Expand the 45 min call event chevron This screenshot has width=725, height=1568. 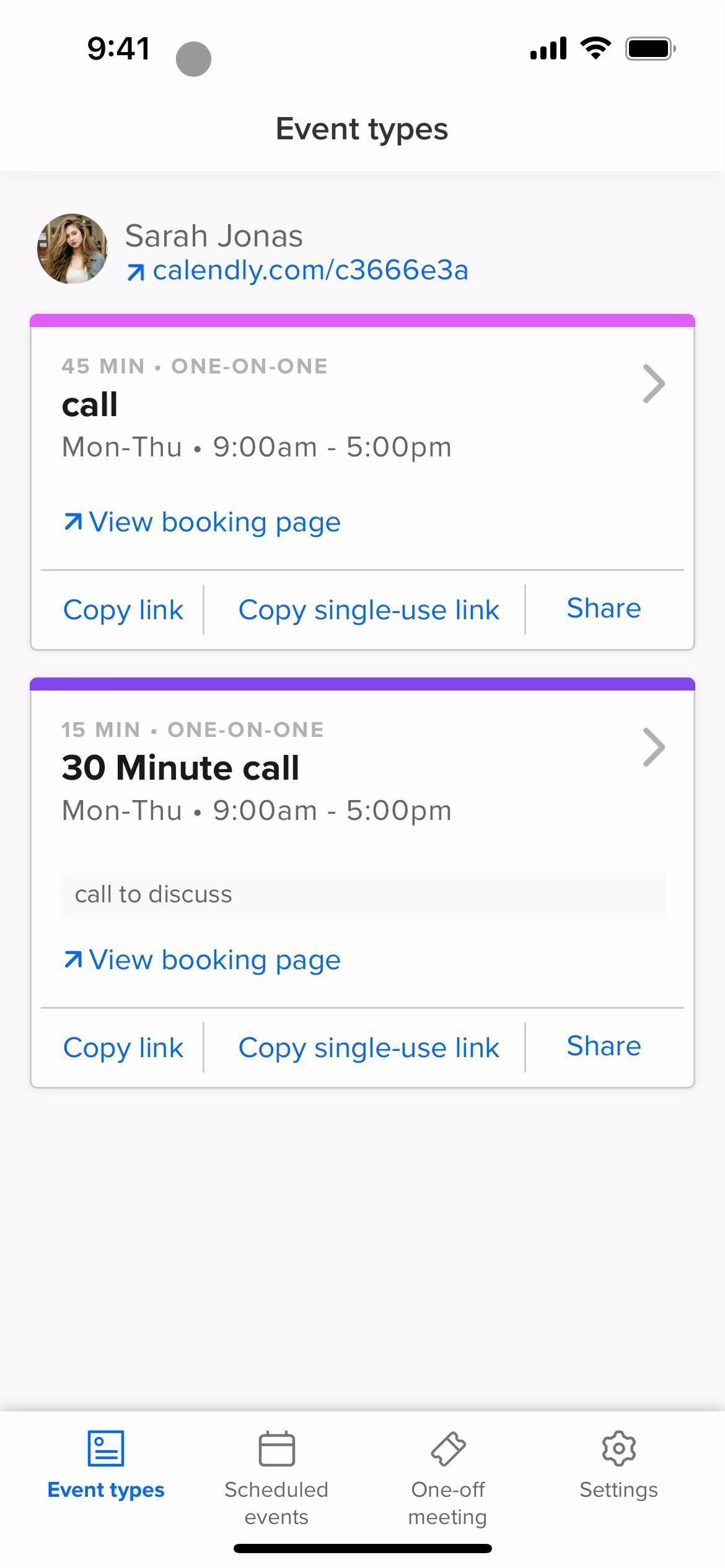(x=654, y=384)
